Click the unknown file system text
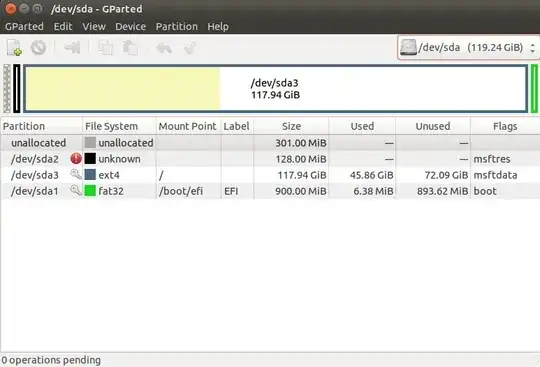Screen dimensions: 540x367 point(119,159)
